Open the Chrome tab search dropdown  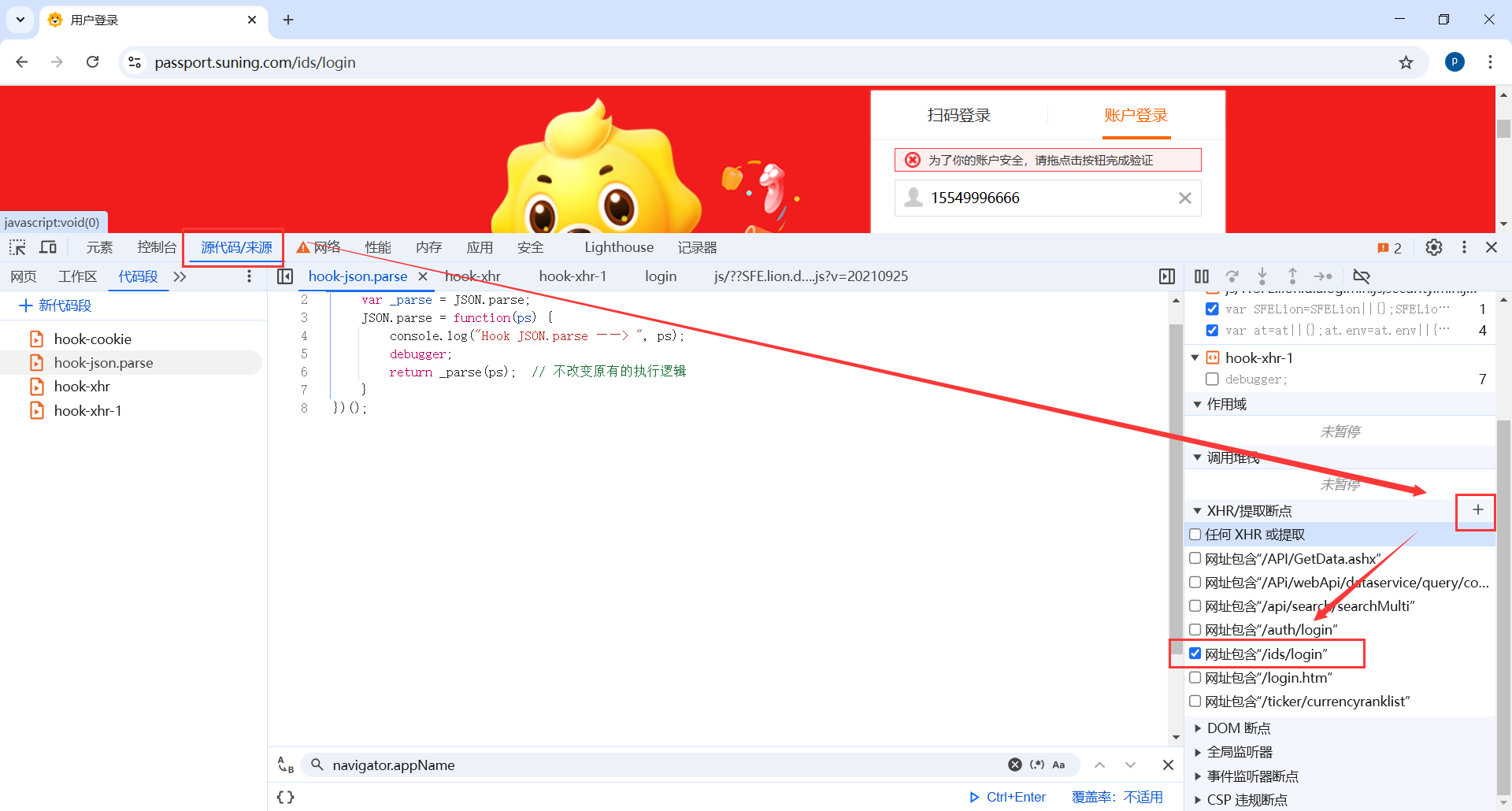tap(20, 20)
